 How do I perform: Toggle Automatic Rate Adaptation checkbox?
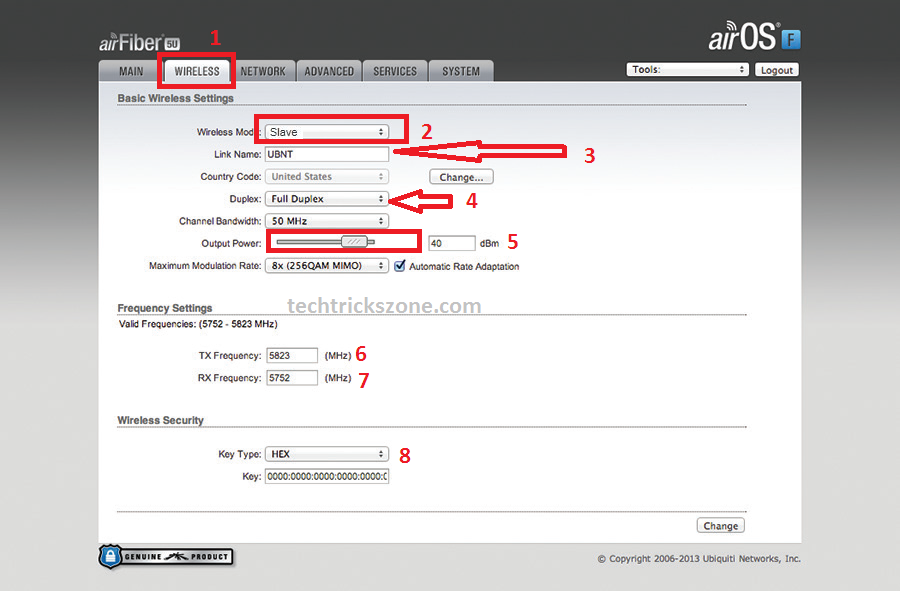pyautogui.click(x=400, y=266)
